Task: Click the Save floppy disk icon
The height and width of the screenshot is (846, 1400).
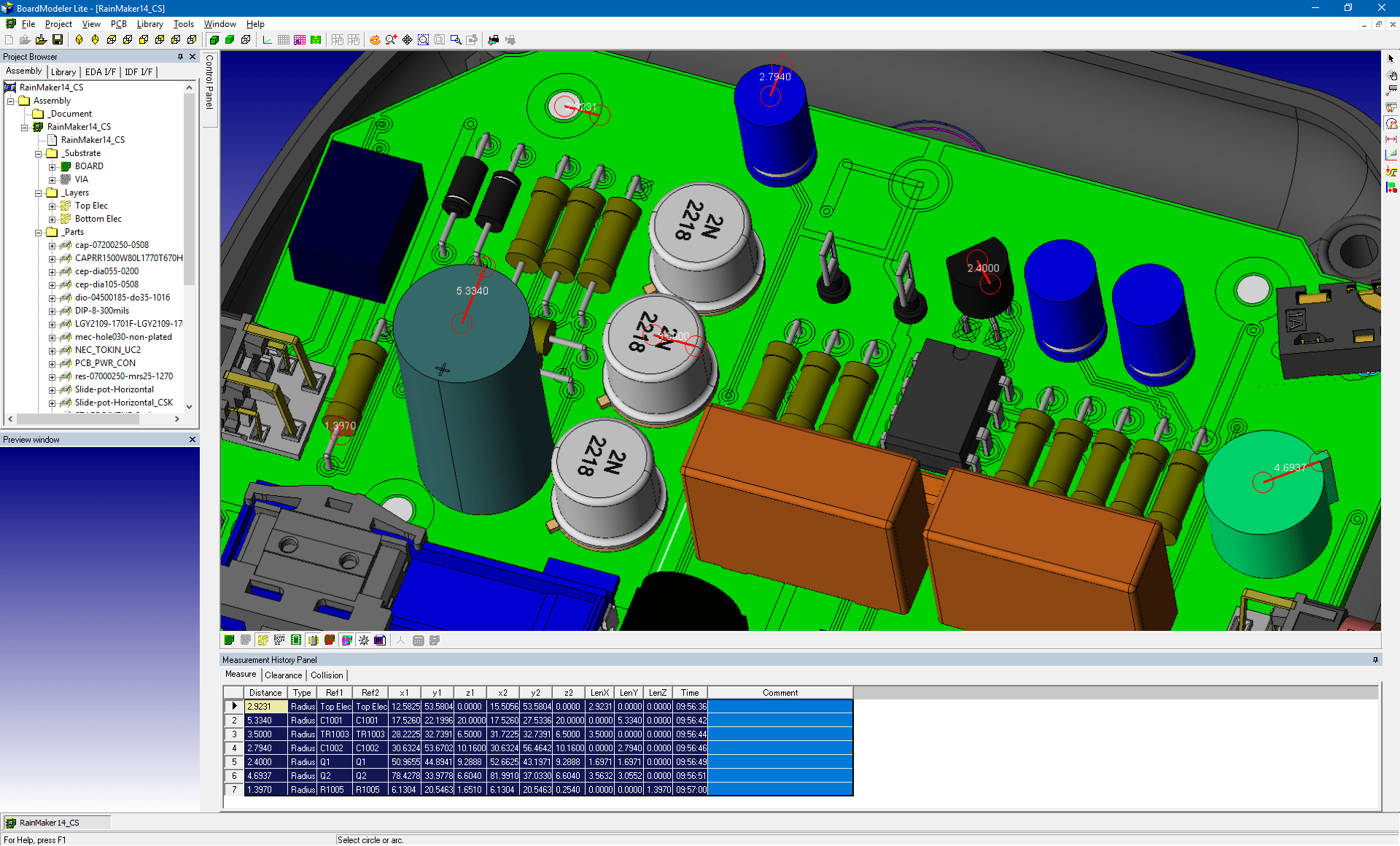Action: click(57, 39)
